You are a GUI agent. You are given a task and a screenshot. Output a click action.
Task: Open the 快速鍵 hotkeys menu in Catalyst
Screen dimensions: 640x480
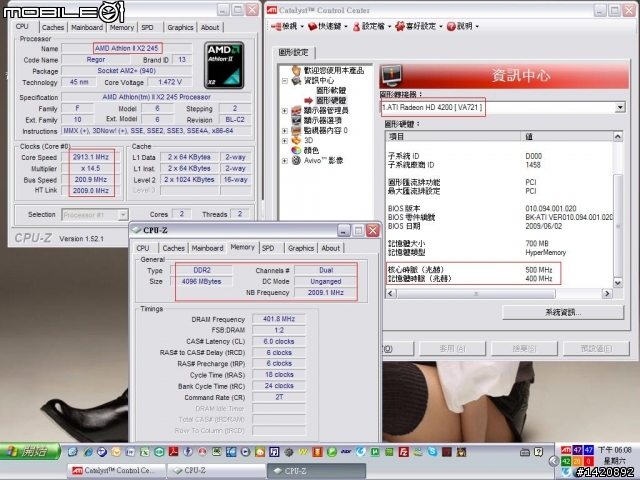coord(327,26)
